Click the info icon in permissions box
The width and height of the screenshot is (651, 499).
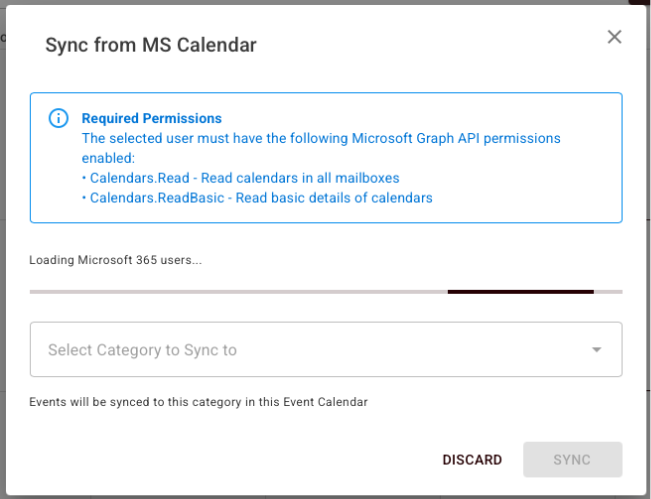59,119
